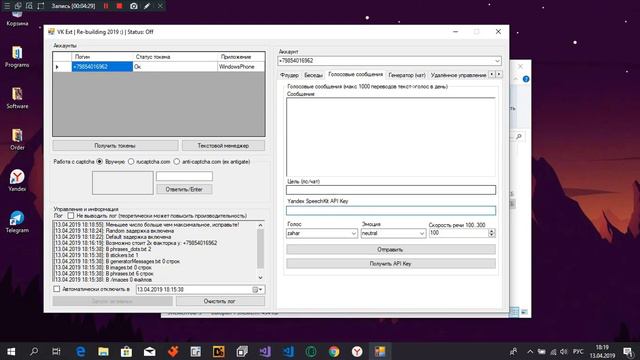Screen dimensions: 640x360
Task: Click 'Ответить/Enter' captcha button
Action: click(184, 189)
